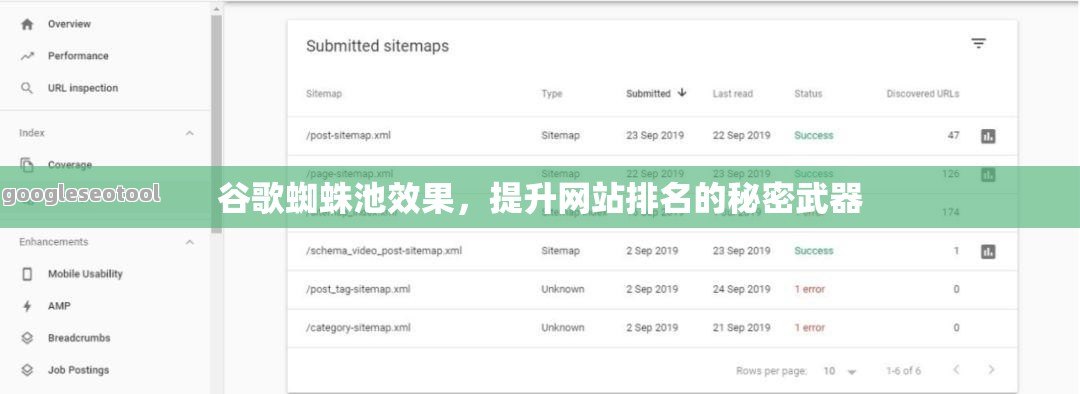Click the Type column header
Screen dimensions: 1080x394
(x=552, y=94)
